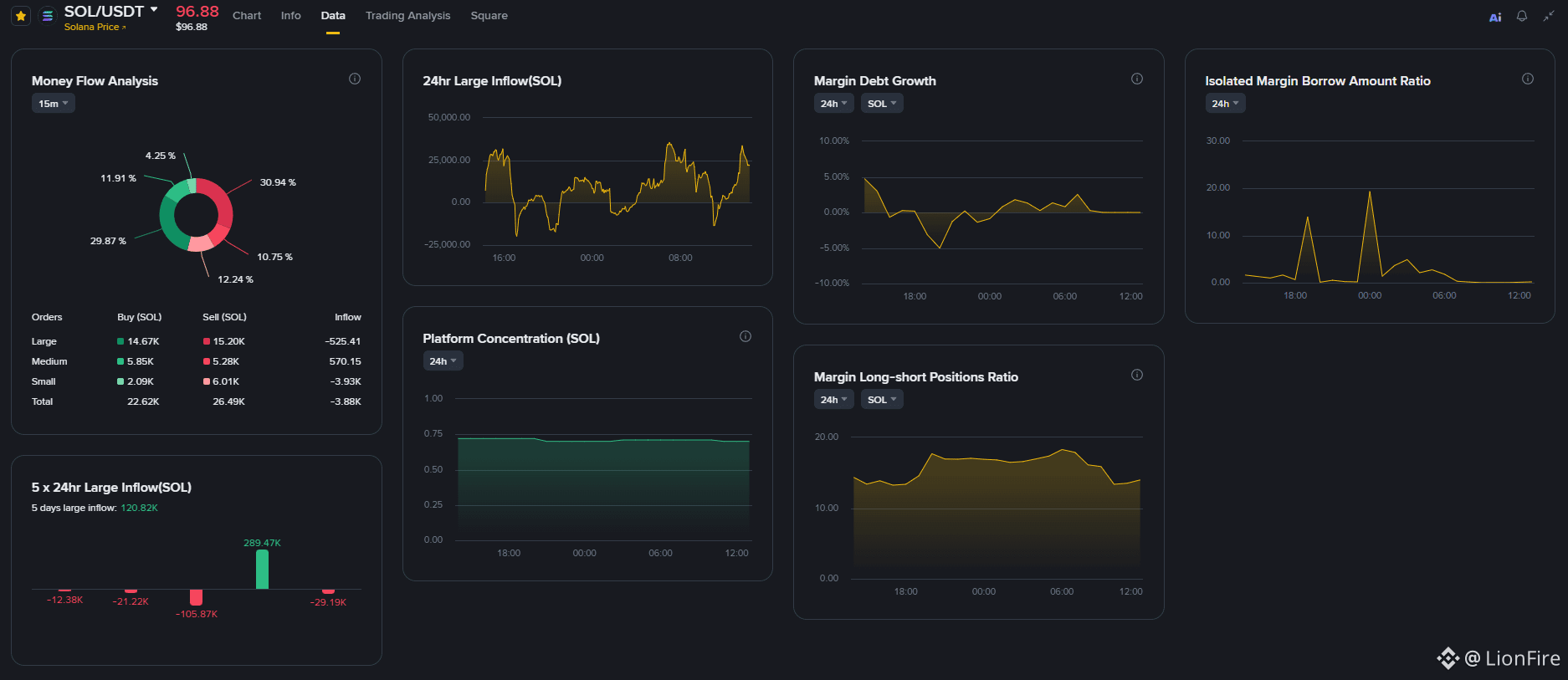Show info for Platform Concentration (SOL)
1568x680 pixels.
[x=746, y=336]
